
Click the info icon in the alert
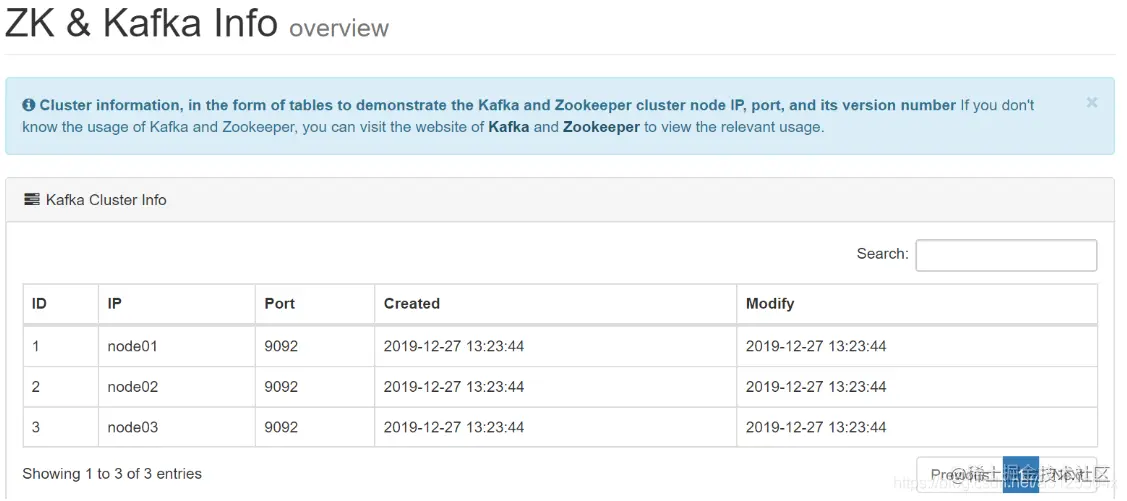(29, 105)
